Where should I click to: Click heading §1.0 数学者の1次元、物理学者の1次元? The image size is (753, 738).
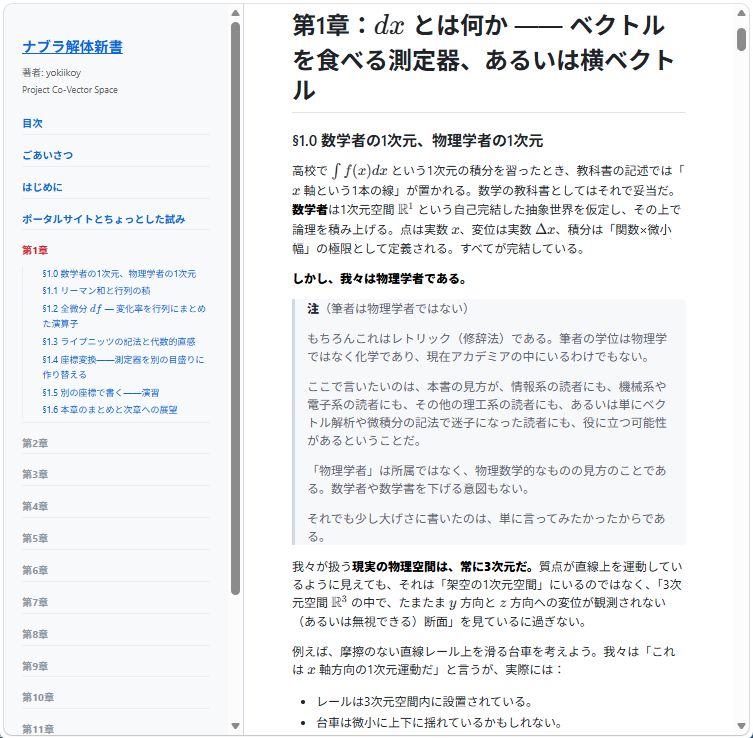[x=418, y=141]
